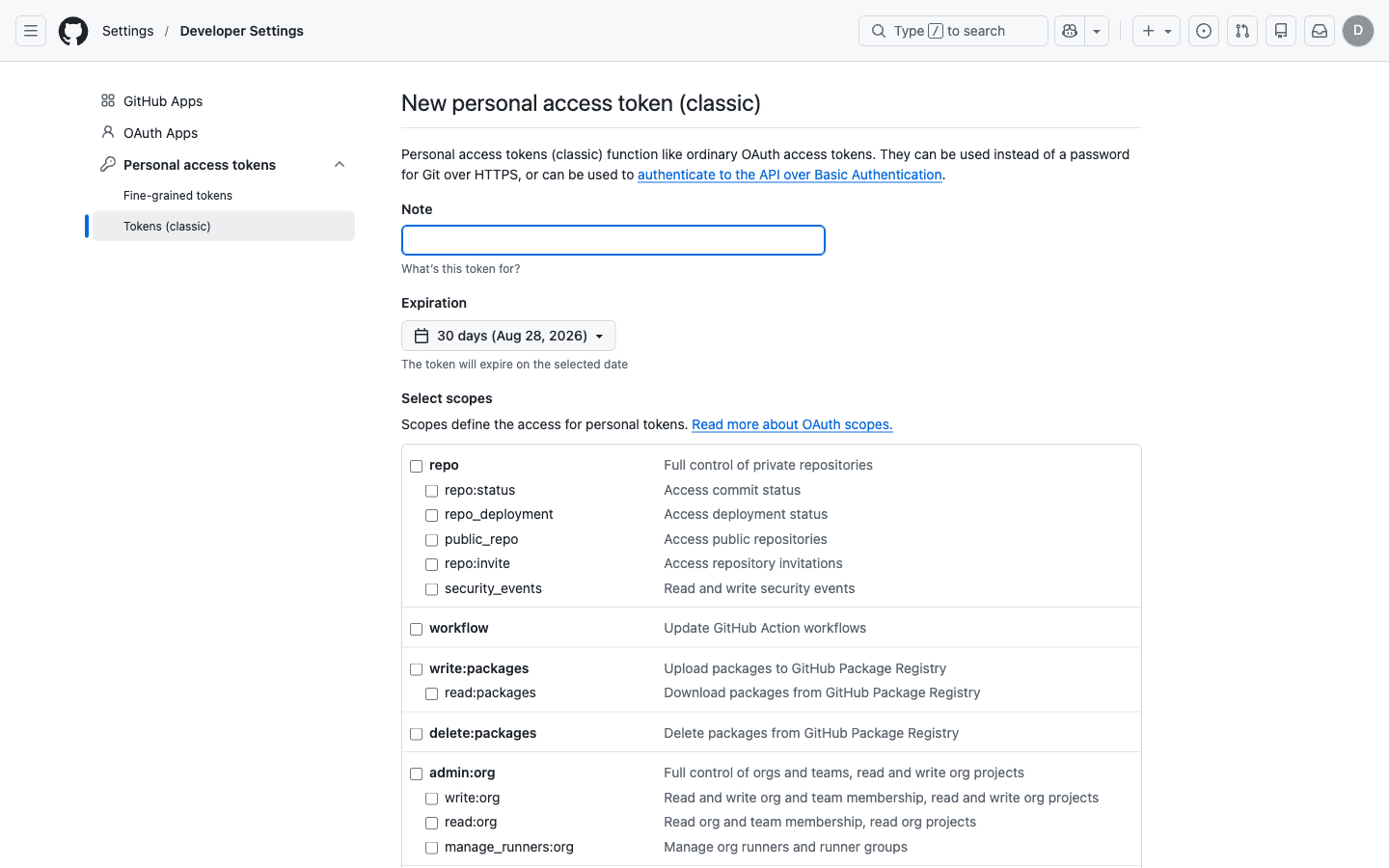Check the public_repo scope
Viewport: 1389px width, 868px height.
pos(432,540)
